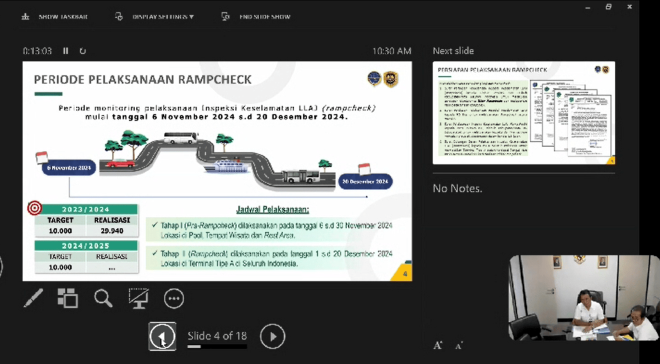Advance to the next slide
The height and width of the screenshot is (364, 660).
point(272,336)
